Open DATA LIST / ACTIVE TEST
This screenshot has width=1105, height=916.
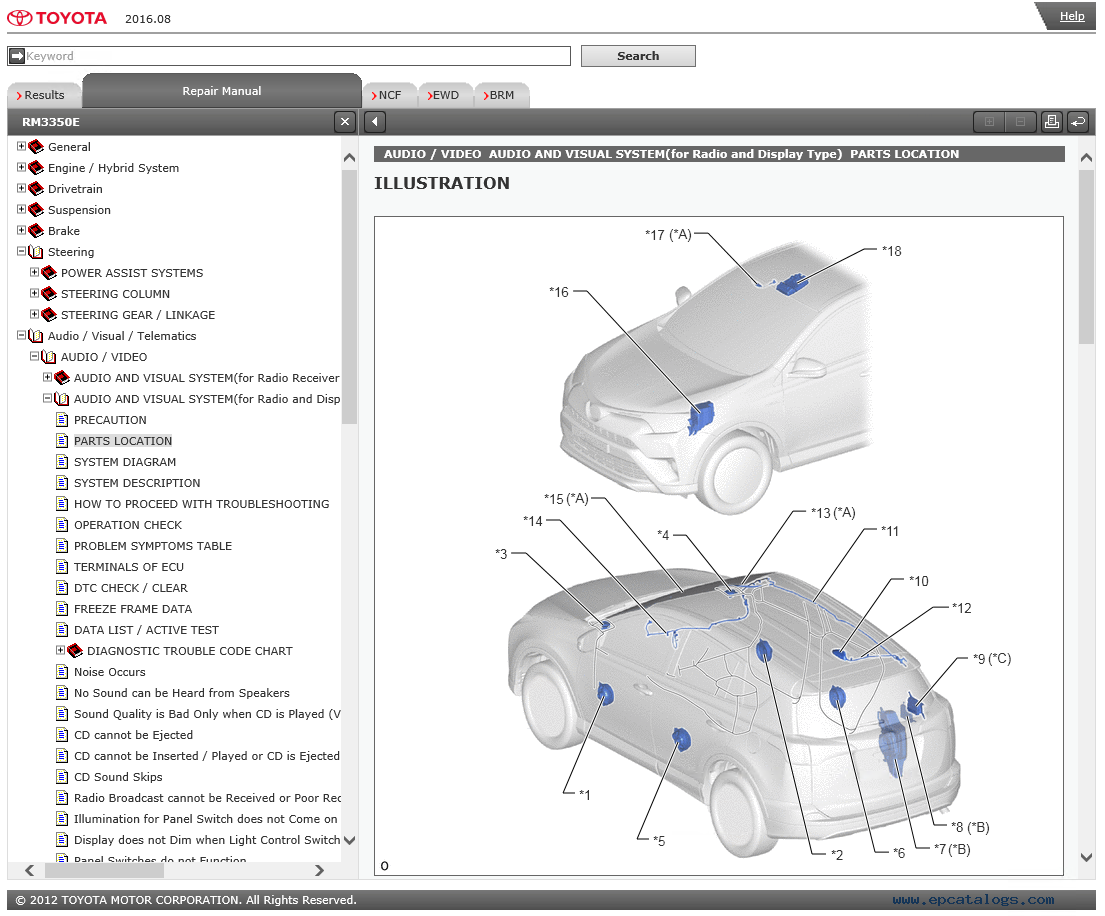[146, 631]
